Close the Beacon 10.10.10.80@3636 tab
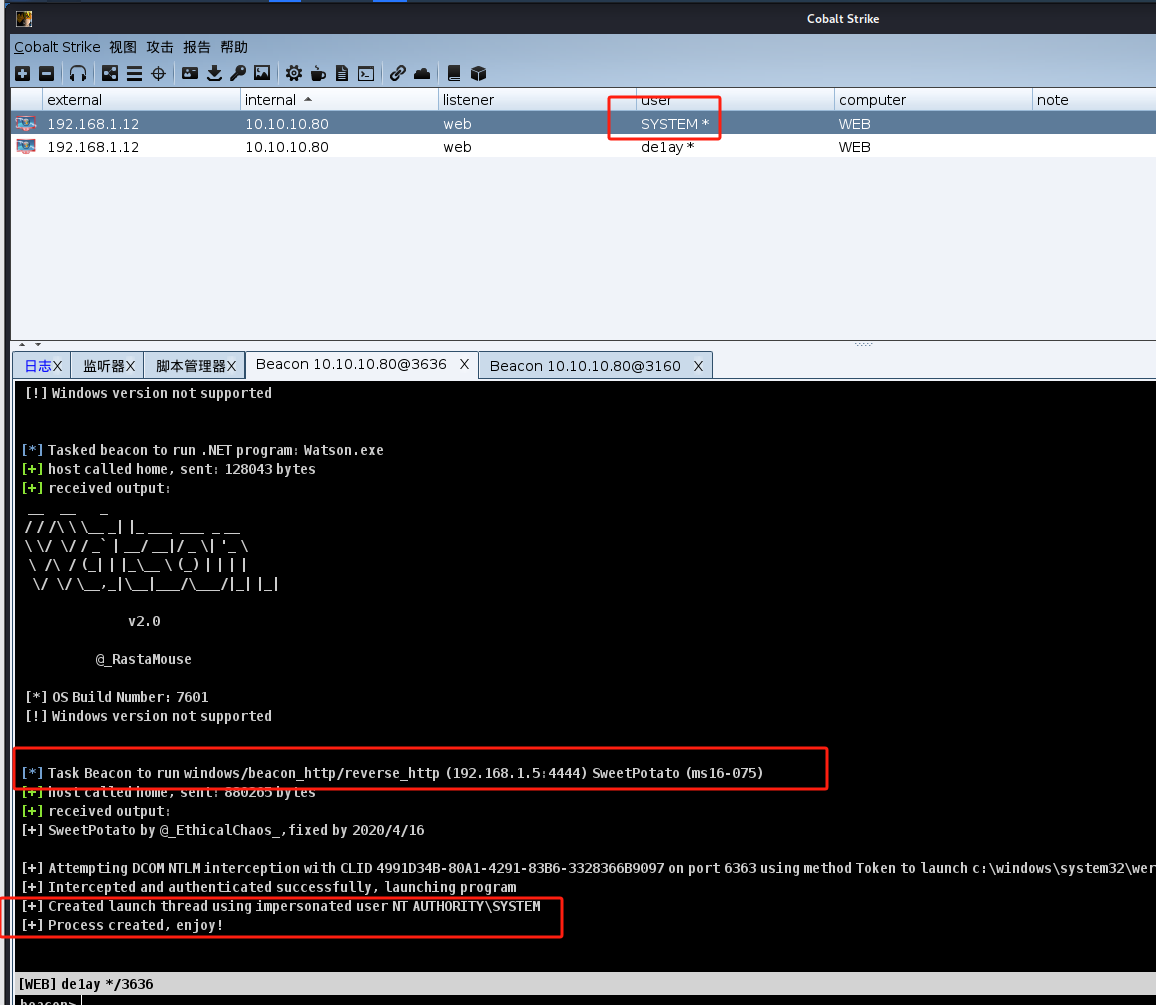The width and height of the screenshot is (1156, 1005). pyautogui.click(x=464, y=364)
